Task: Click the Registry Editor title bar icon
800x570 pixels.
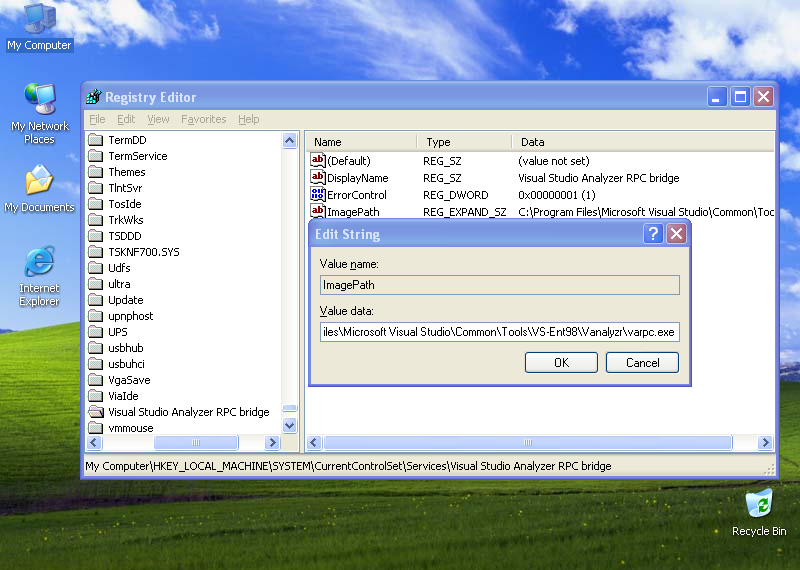Action: (93, 96)
